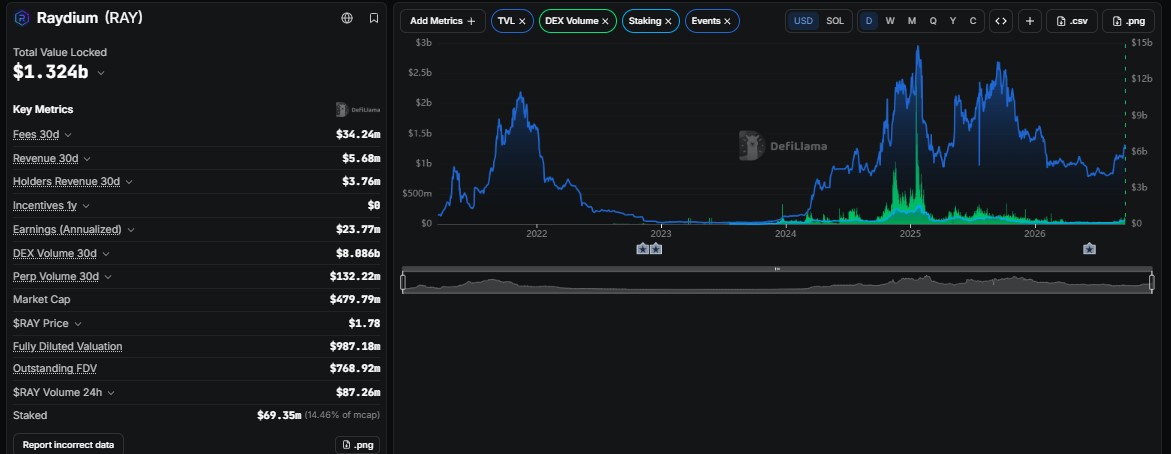Click the 2026 event star marker
Screen dimensions: 1171x454
coord(1090,249)
